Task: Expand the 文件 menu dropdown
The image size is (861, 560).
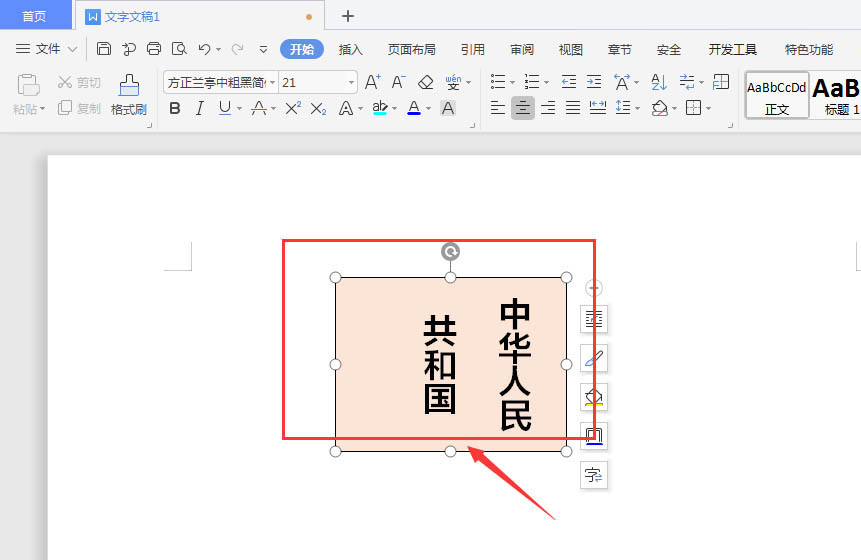Action: click(x=47, y=49)
